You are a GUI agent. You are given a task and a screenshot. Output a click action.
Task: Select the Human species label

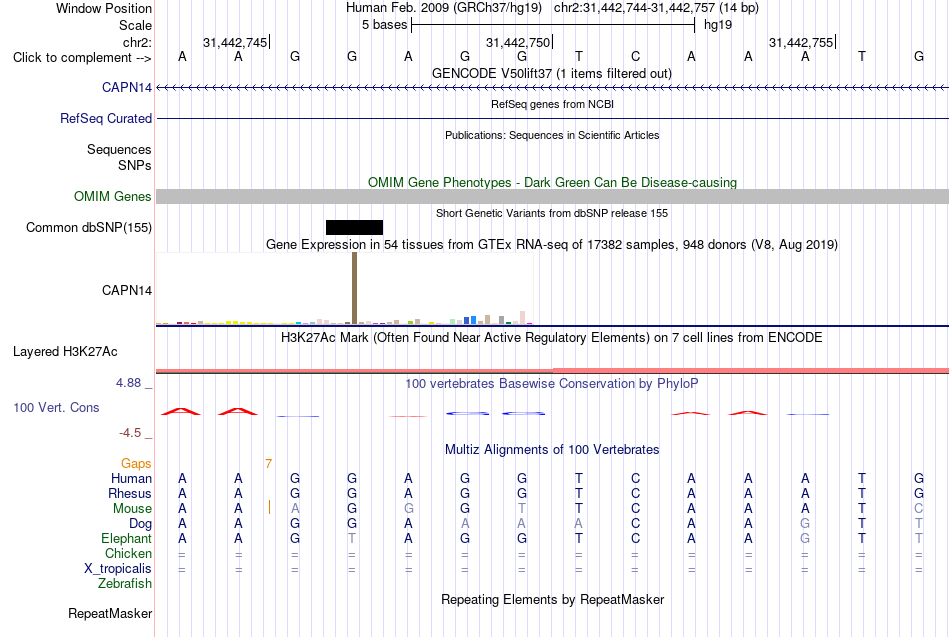[x=131, y=479]
